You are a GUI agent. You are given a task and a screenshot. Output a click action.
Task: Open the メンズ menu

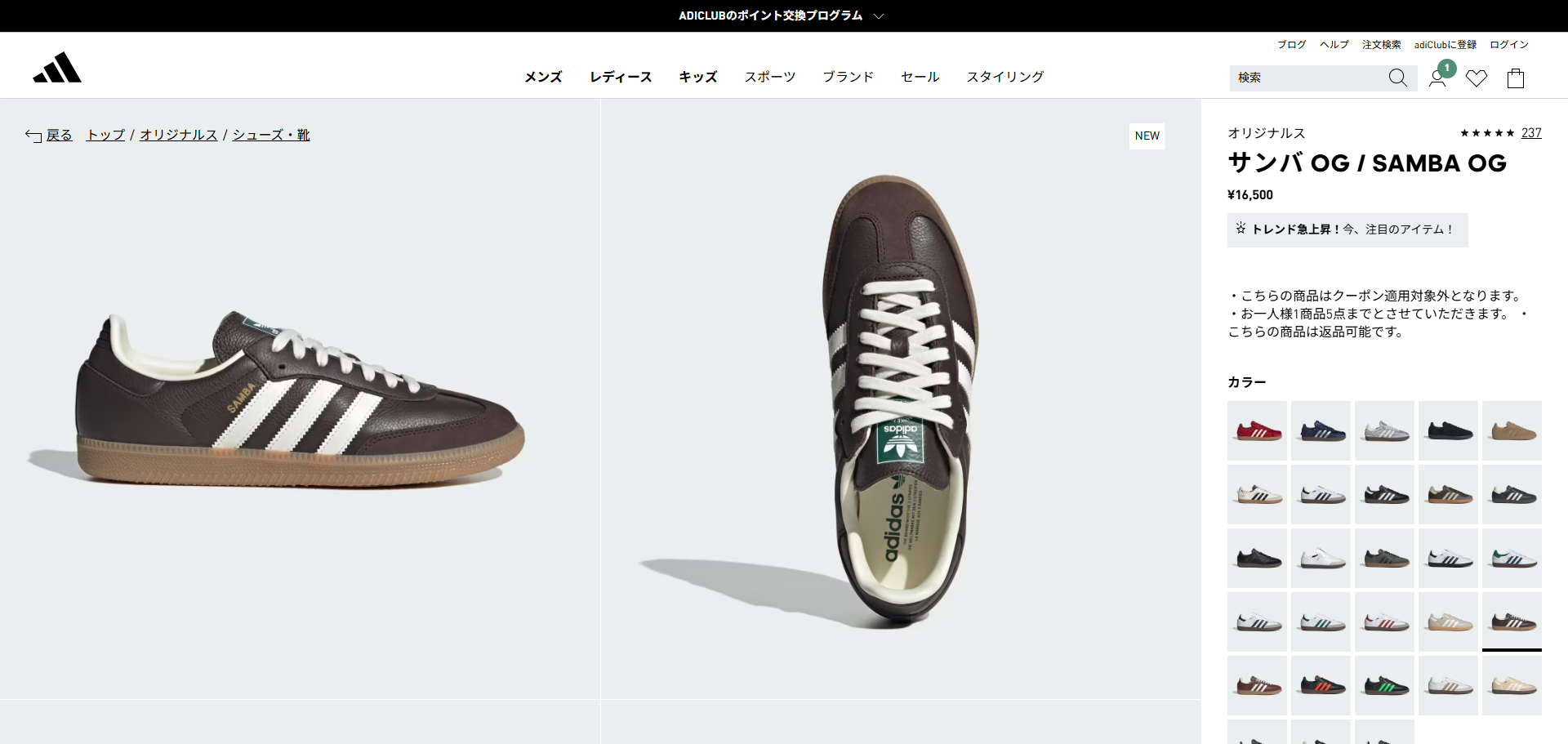543,77
